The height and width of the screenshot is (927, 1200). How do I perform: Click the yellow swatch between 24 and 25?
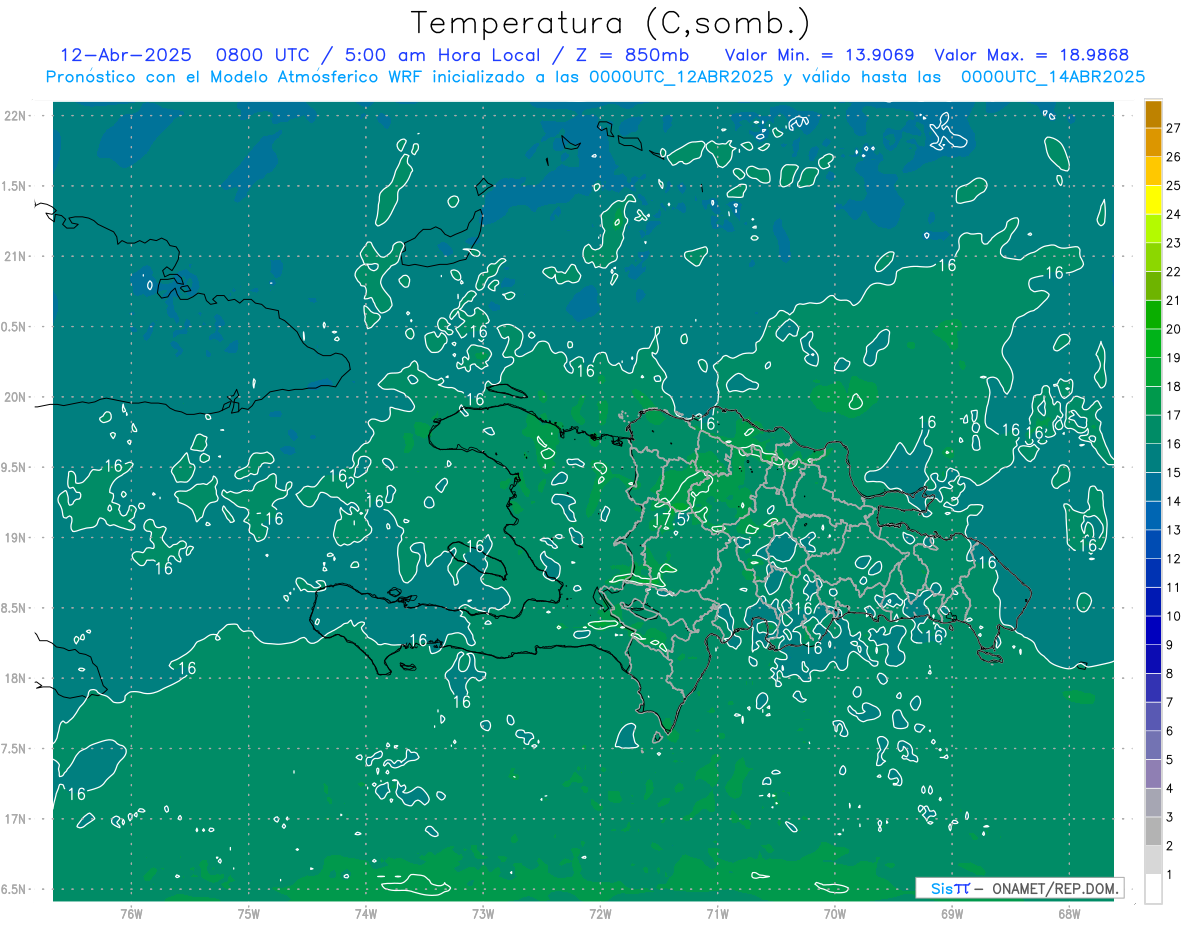(x=1153, y=200)
